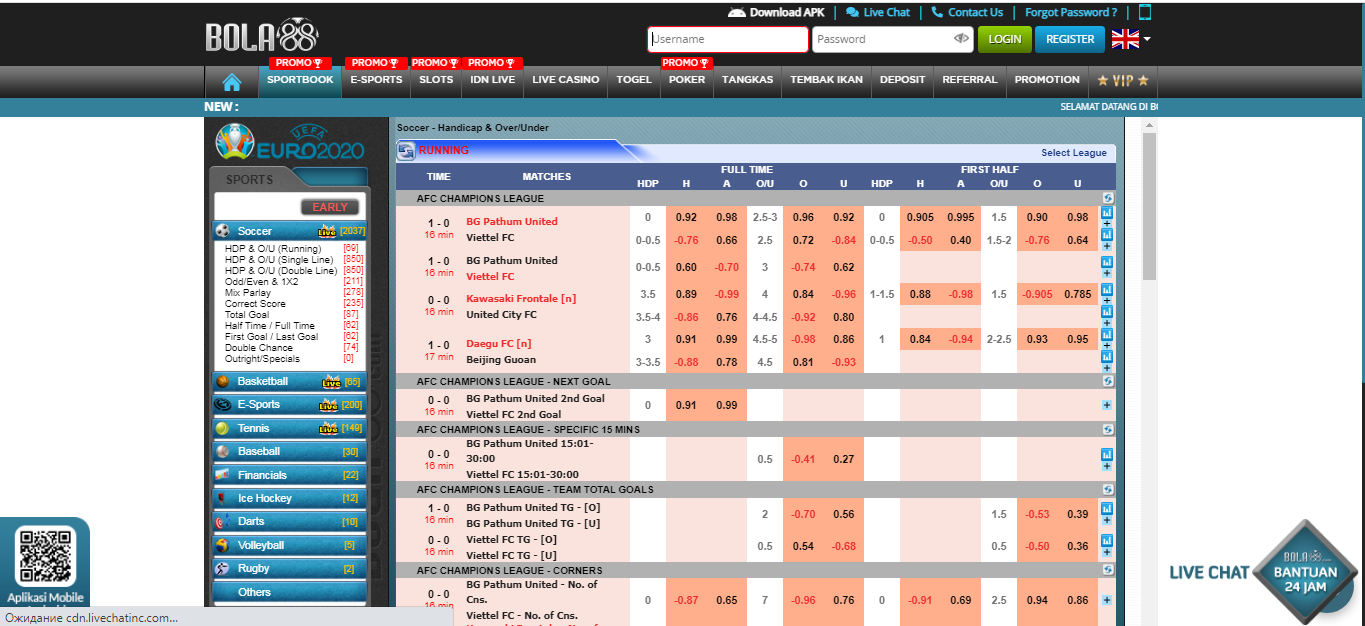Screen dimensions: 1365x626
Task: Open statistics icon for Specific 15 Mins row
Action: click(1107, 454)
